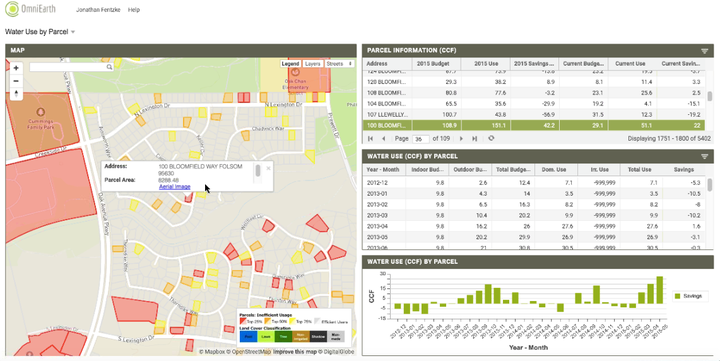Click the map search magnifier icon
720x361 pixels.
click(109, 67)
